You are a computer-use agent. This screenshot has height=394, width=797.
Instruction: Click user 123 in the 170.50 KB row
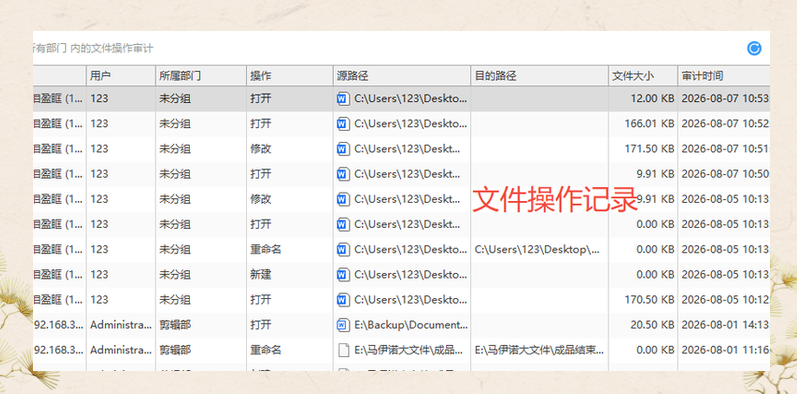(x=99, y=300)
